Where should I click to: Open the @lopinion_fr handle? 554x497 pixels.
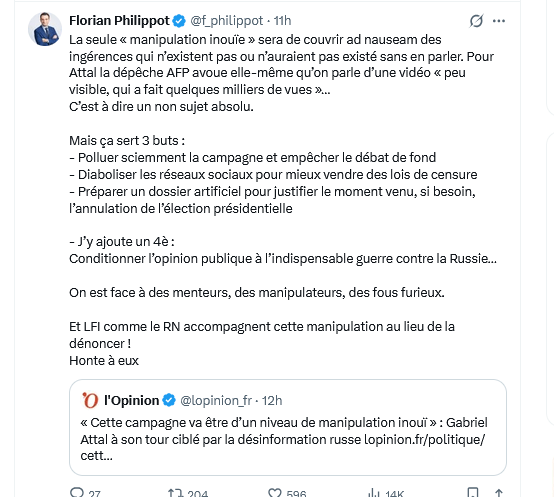(216, 401)
